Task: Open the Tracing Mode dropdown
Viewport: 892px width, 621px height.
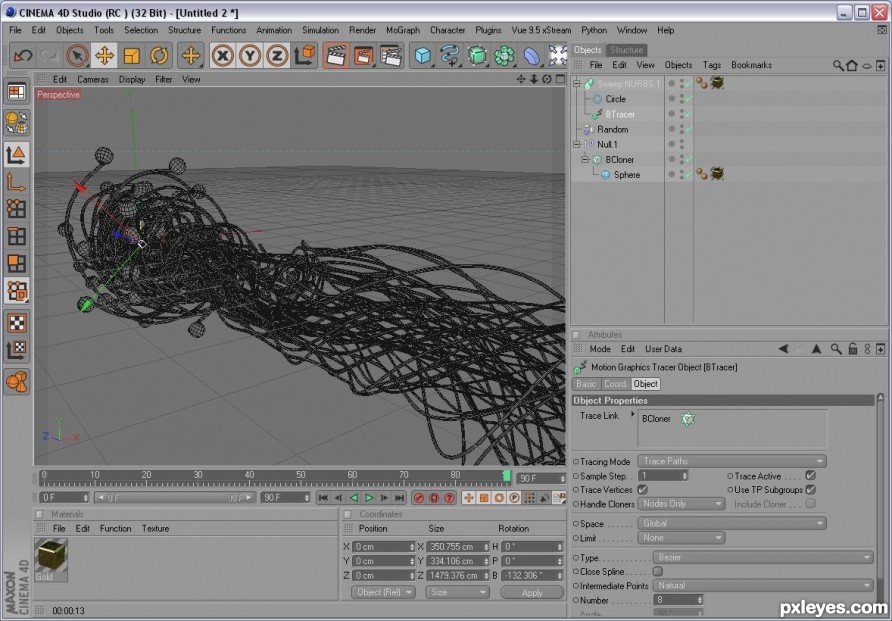Action: 732,461
